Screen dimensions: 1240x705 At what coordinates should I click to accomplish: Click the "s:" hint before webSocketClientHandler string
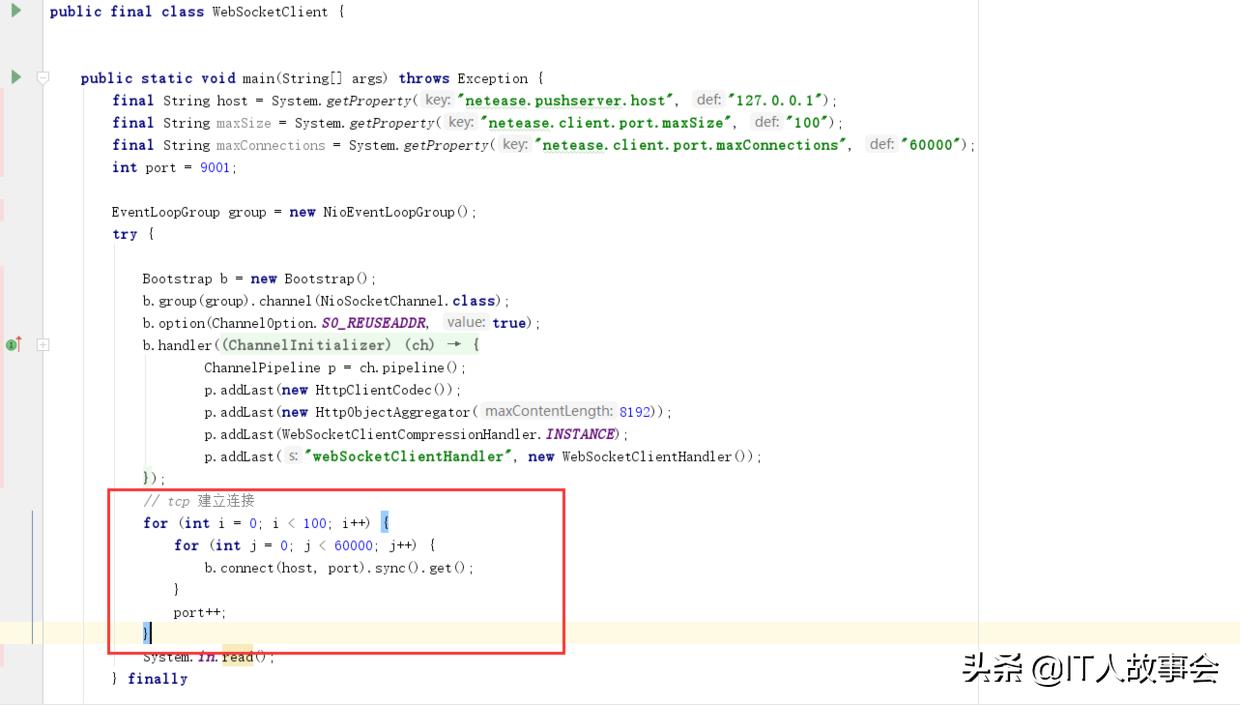point(292,456)
